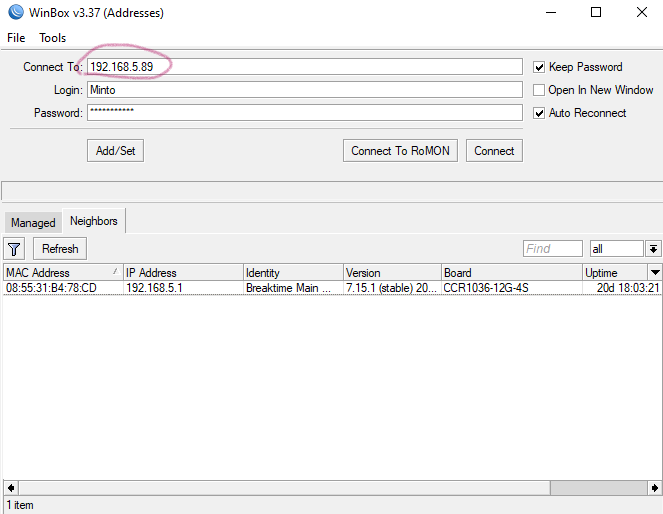This screenshot has width=663, height=514.
Task: Open the File menu
Action: (16, 38)
